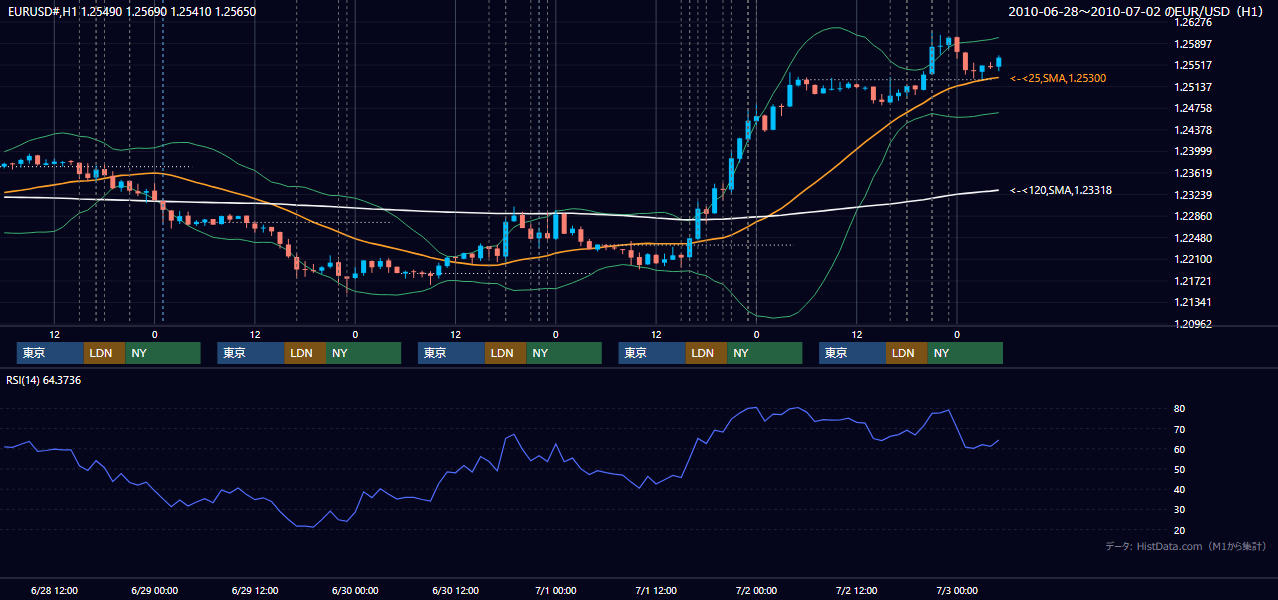Select the 25 SMA 1.25300 label

1058,78
